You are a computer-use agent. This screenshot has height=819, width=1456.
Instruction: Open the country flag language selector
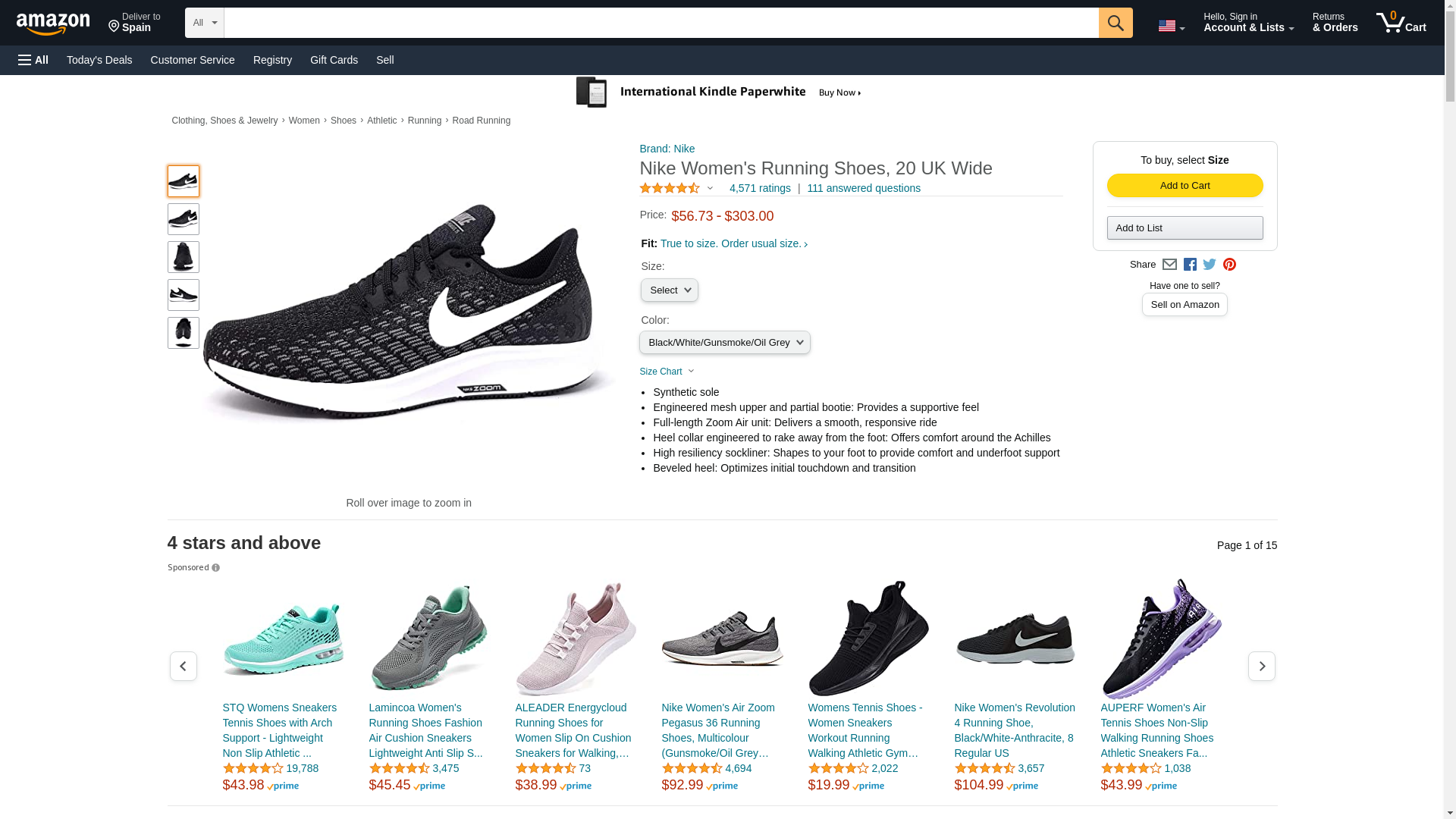pos(1170,27)
